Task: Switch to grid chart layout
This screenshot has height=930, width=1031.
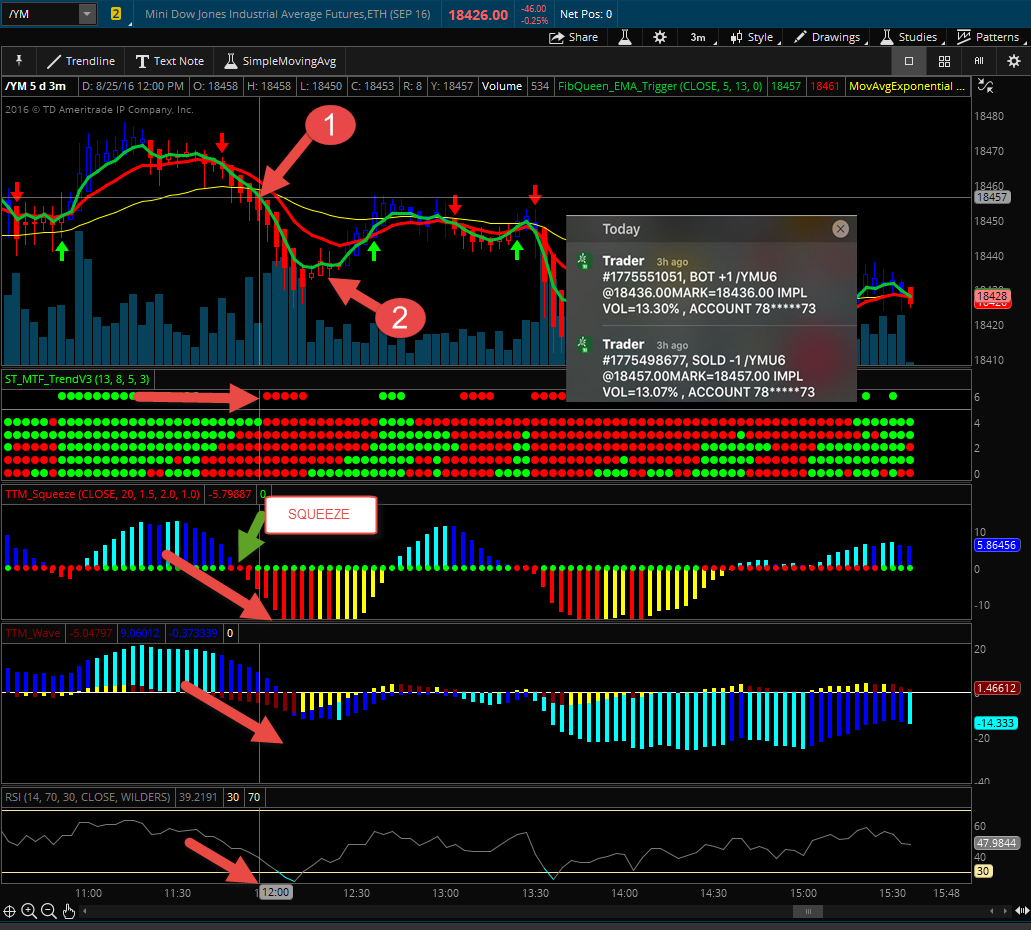Action: (x=944, y=61)
